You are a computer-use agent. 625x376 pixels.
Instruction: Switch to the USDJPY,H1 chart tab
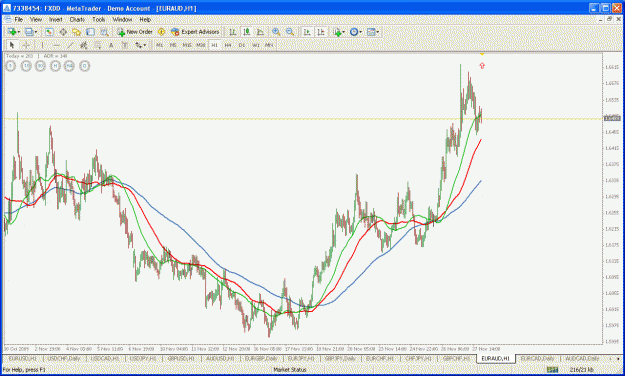142,358
